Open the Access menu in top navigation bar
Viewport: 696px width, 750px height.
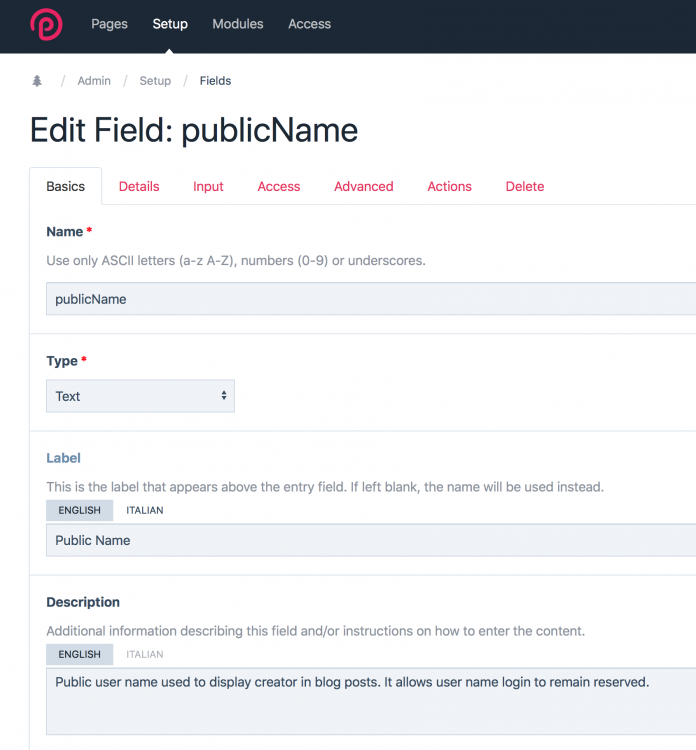coord(309,24)
